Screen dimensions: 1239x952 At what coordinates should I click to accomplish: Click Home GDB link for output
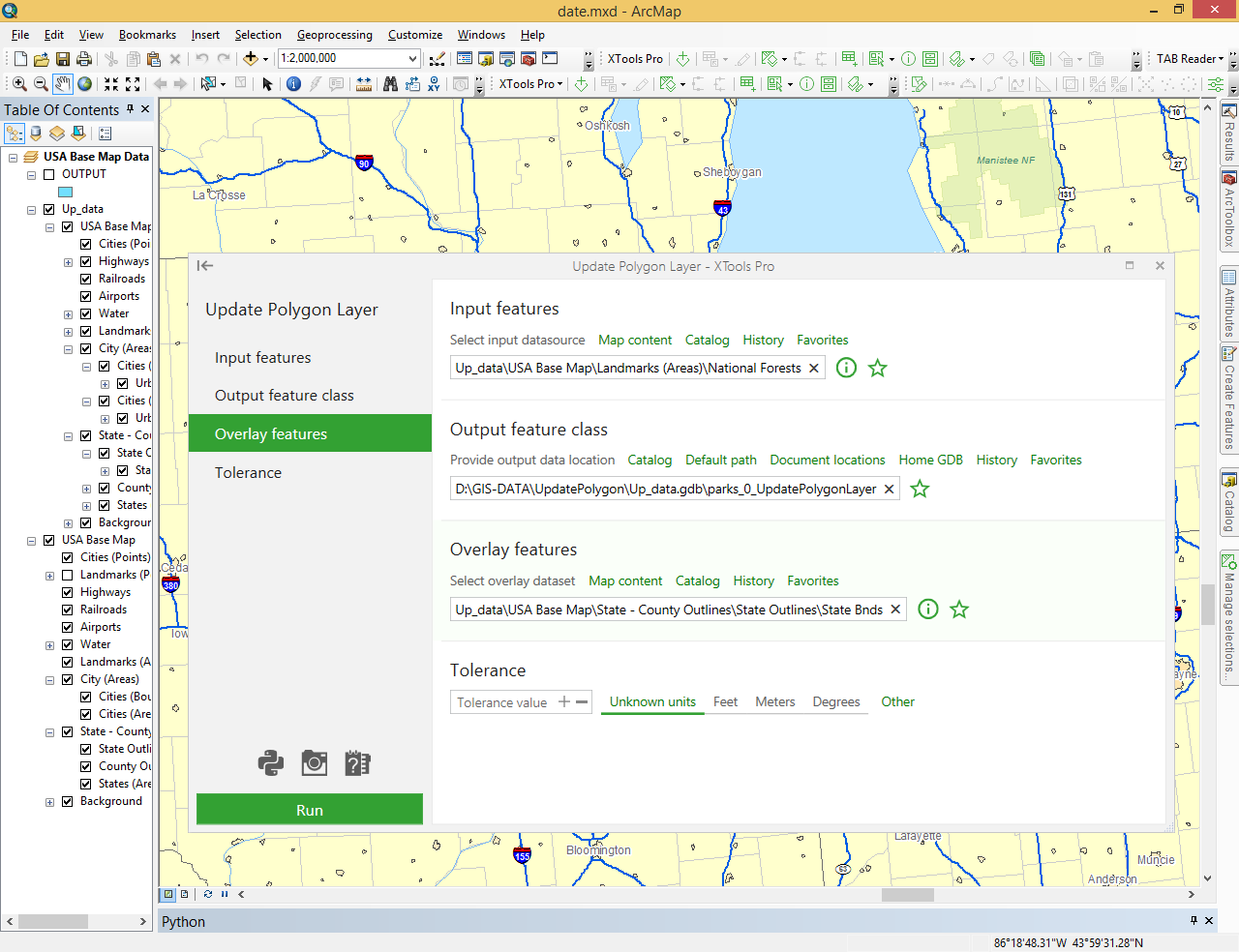(930, 460)
